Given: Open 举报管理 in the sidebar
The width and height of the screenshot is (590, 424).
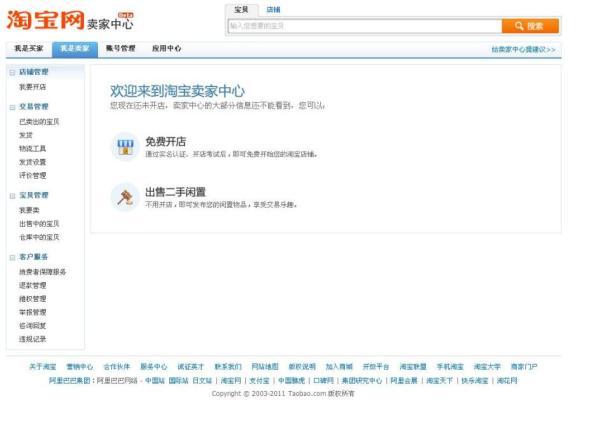Looking at the screenshot, I should click(32, 313).
